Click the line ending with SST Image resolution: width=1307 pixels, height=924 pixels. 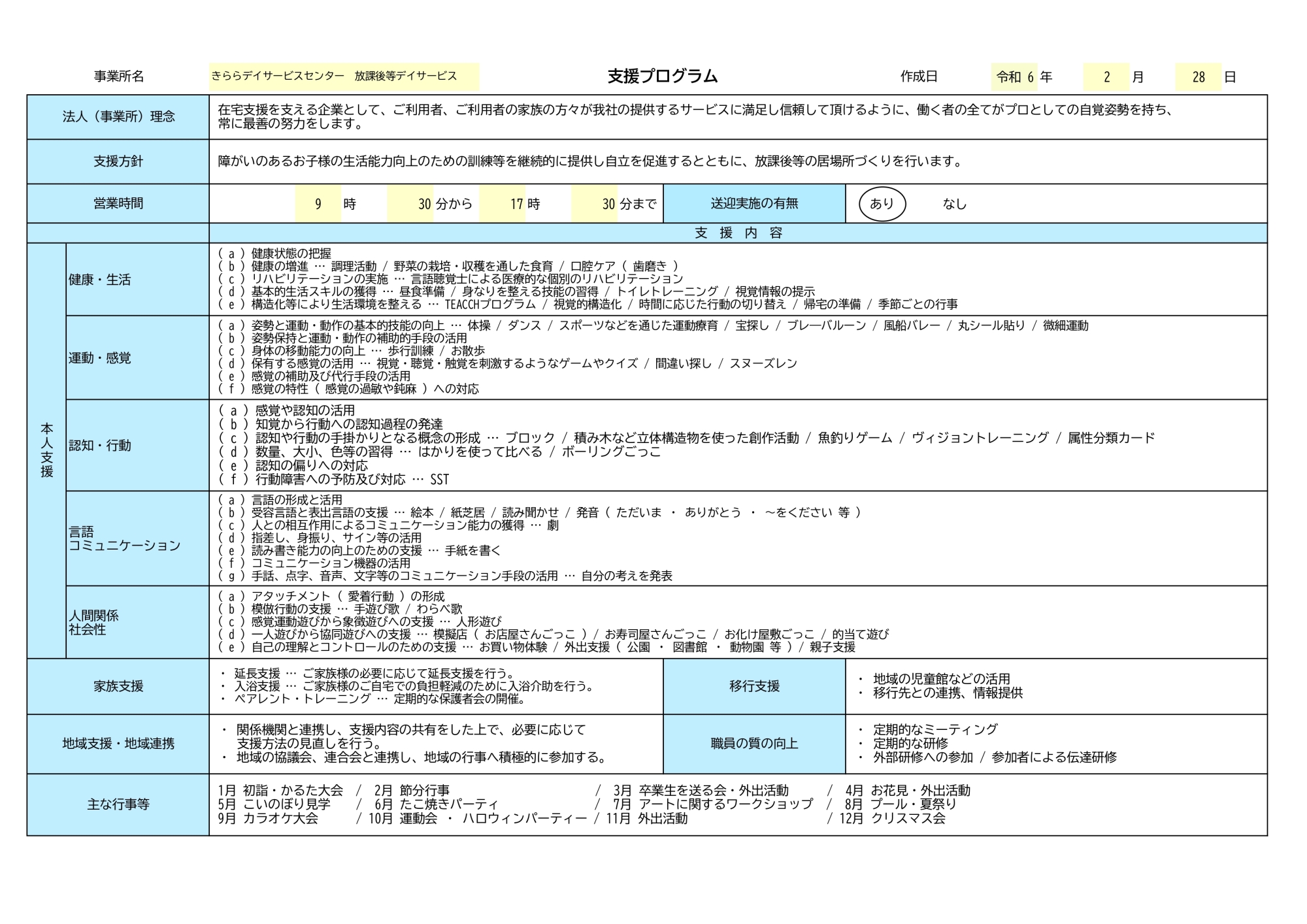coord(333,480)
